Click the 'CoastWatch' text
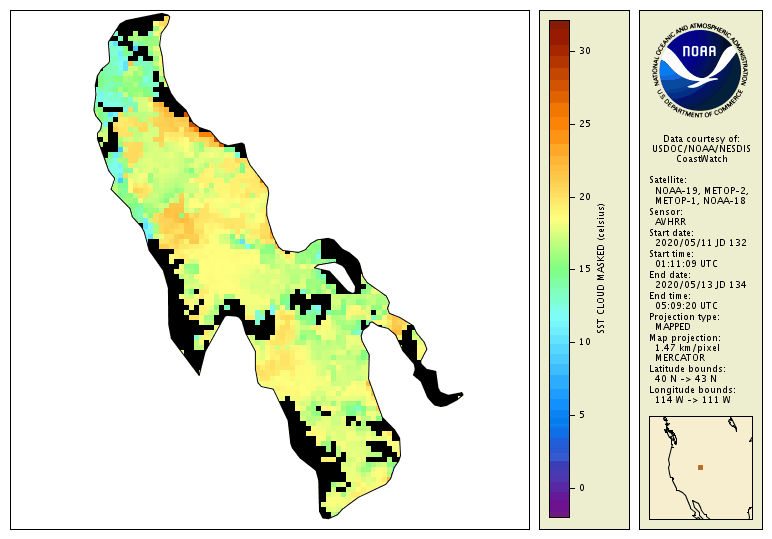The height and width of the screenshot is (539, 772). coord(702,159)
